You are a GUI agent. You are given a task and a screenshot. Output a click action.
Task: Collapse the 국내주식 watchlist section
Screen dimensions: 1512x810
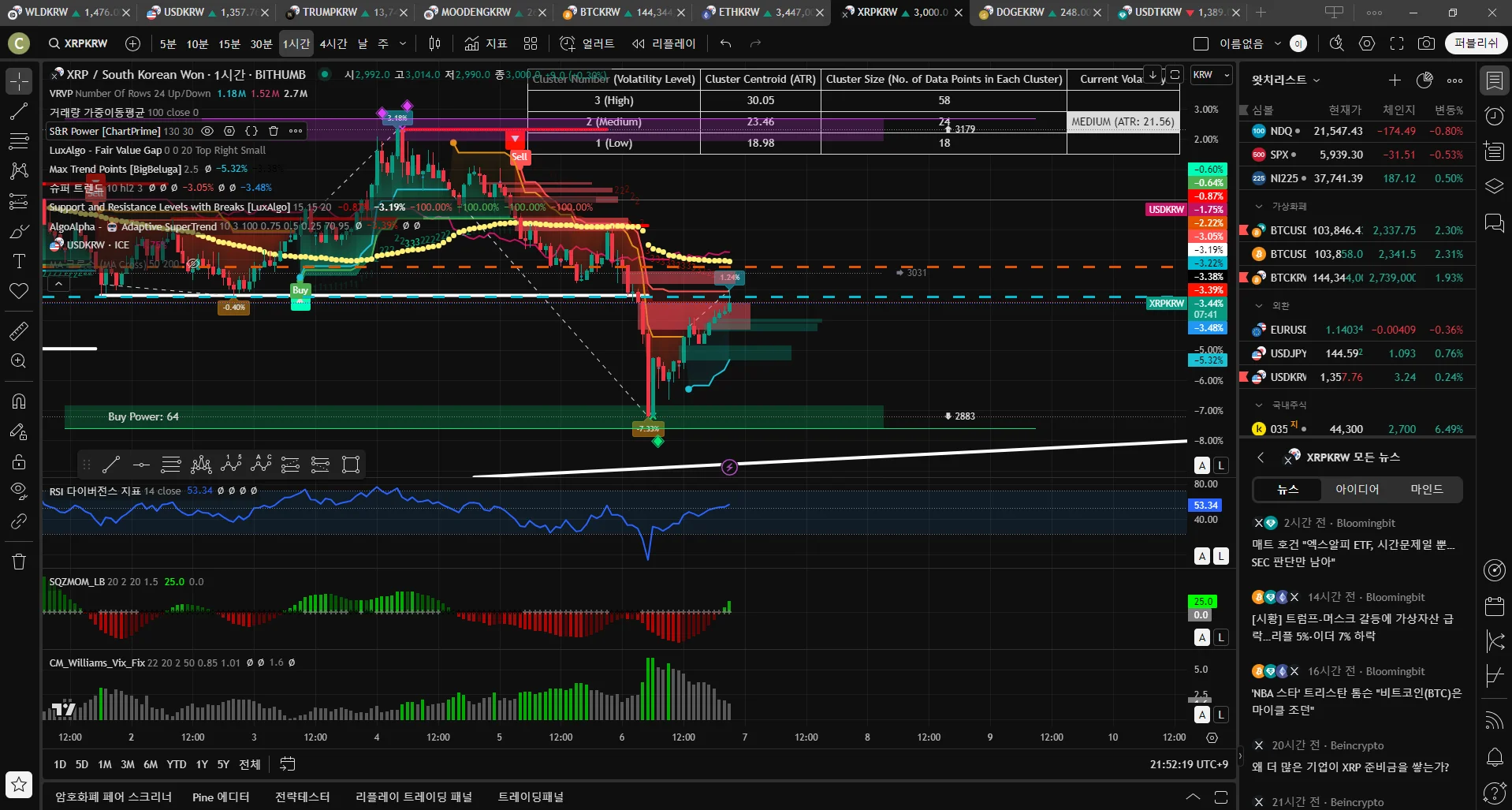[1259, 405]
